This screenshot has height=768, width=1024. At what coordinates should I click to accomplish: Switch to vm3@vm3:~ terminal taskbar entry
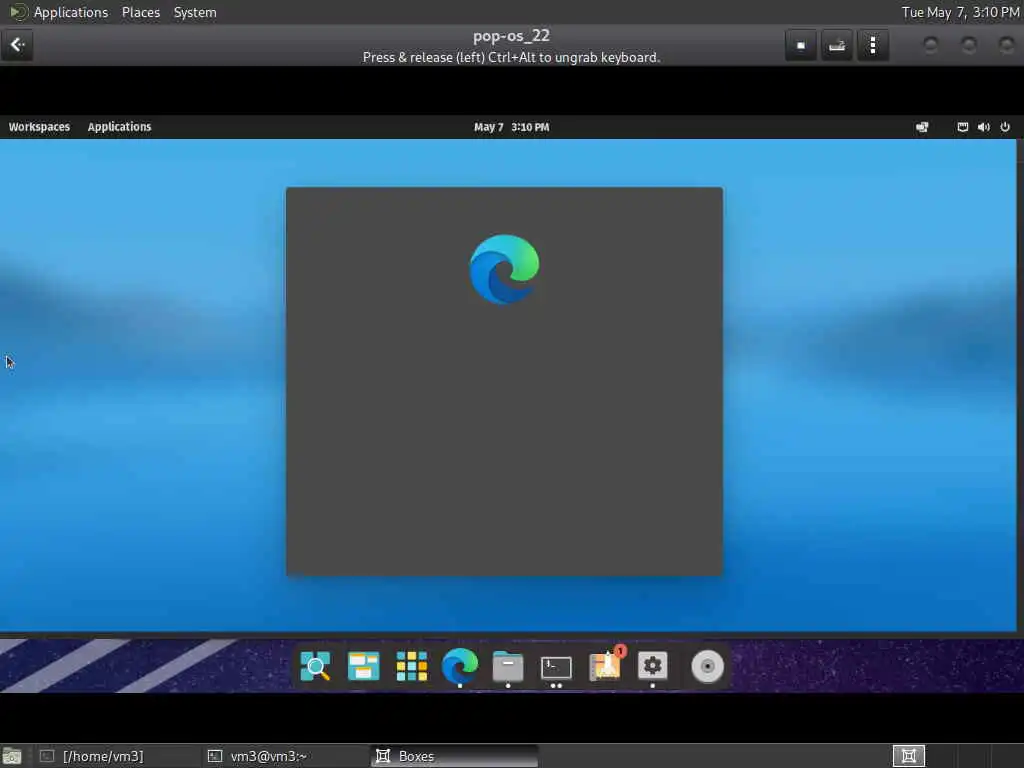(284, 756)
